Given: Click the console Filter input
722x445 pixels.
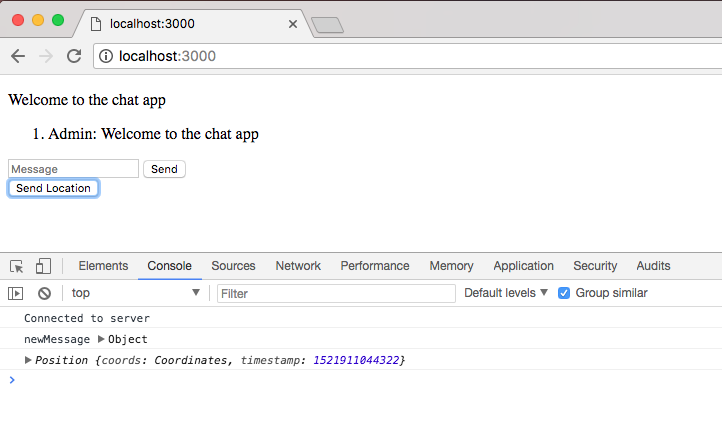Looking at the screenshot, I should (336, 293).
